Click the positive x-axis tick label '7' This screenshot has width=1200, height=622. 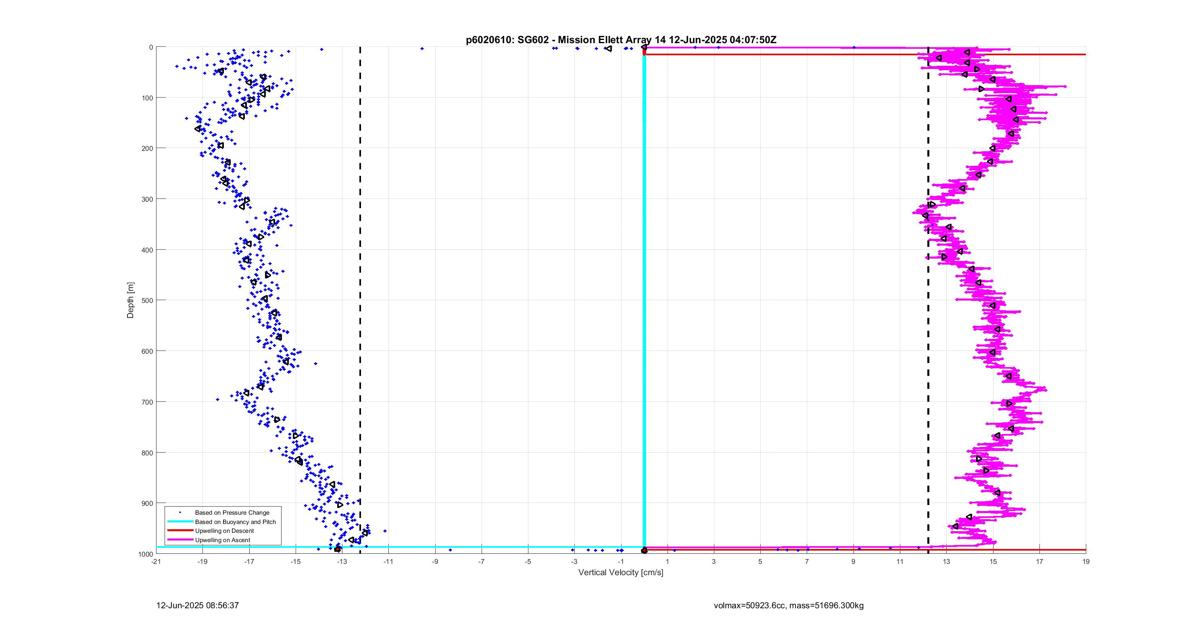(x=807, y=561)
